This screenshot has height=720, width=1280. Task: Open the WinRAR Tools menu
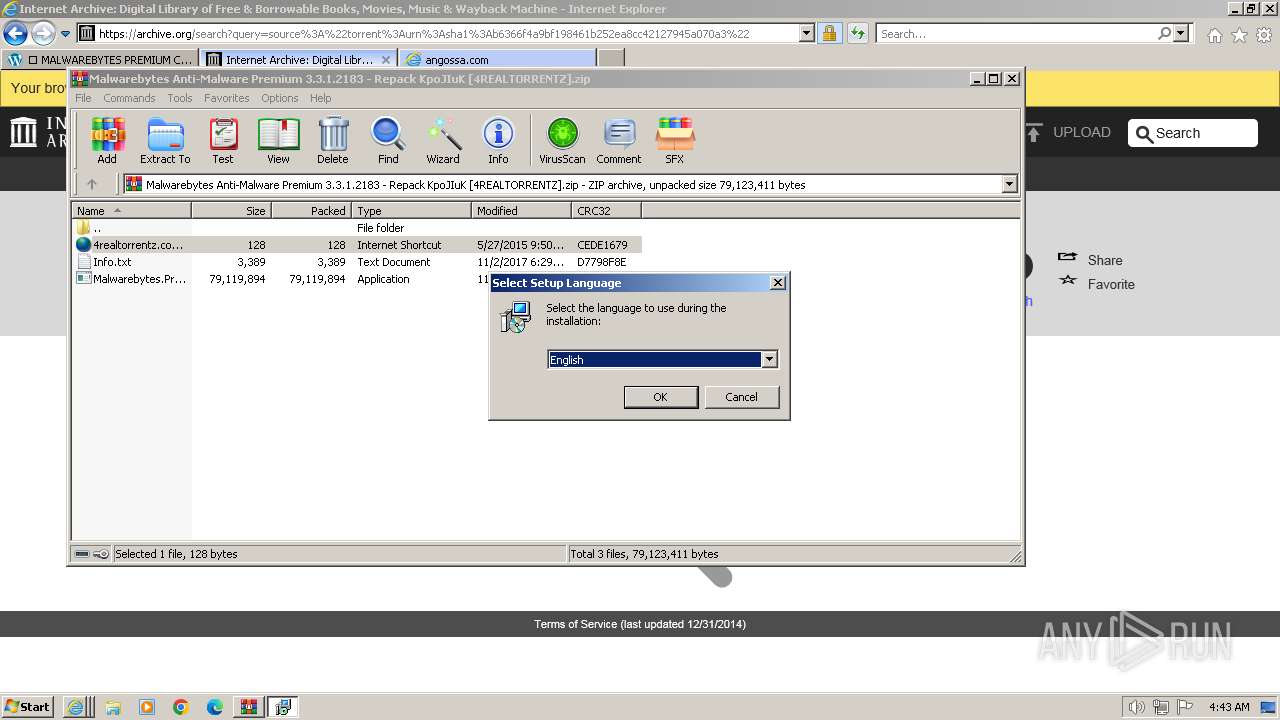point(180,98)
